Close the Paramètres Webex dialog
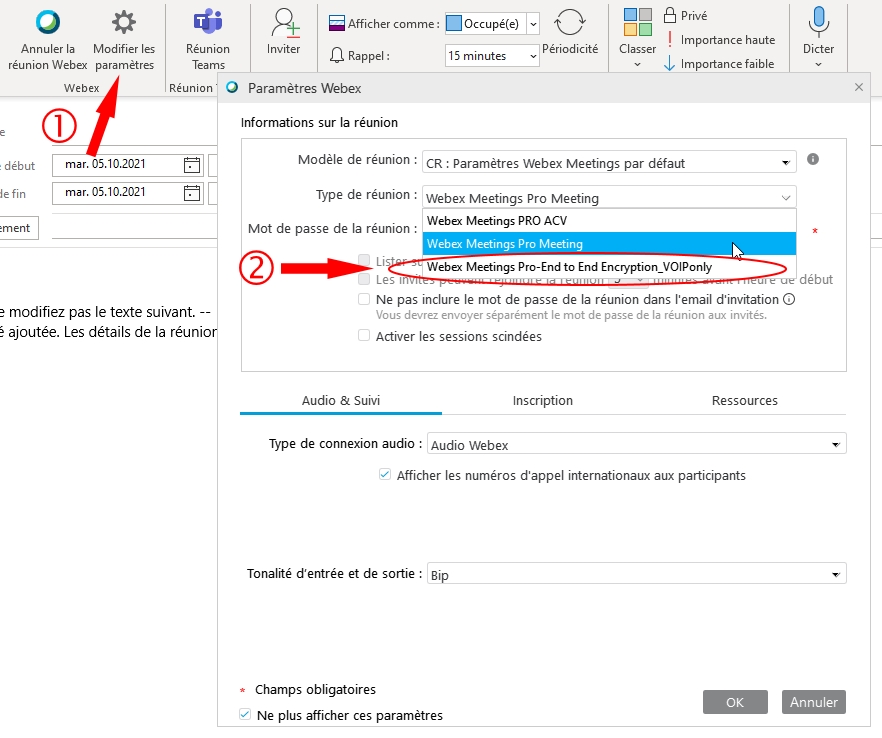 click(x=858, y=87)
